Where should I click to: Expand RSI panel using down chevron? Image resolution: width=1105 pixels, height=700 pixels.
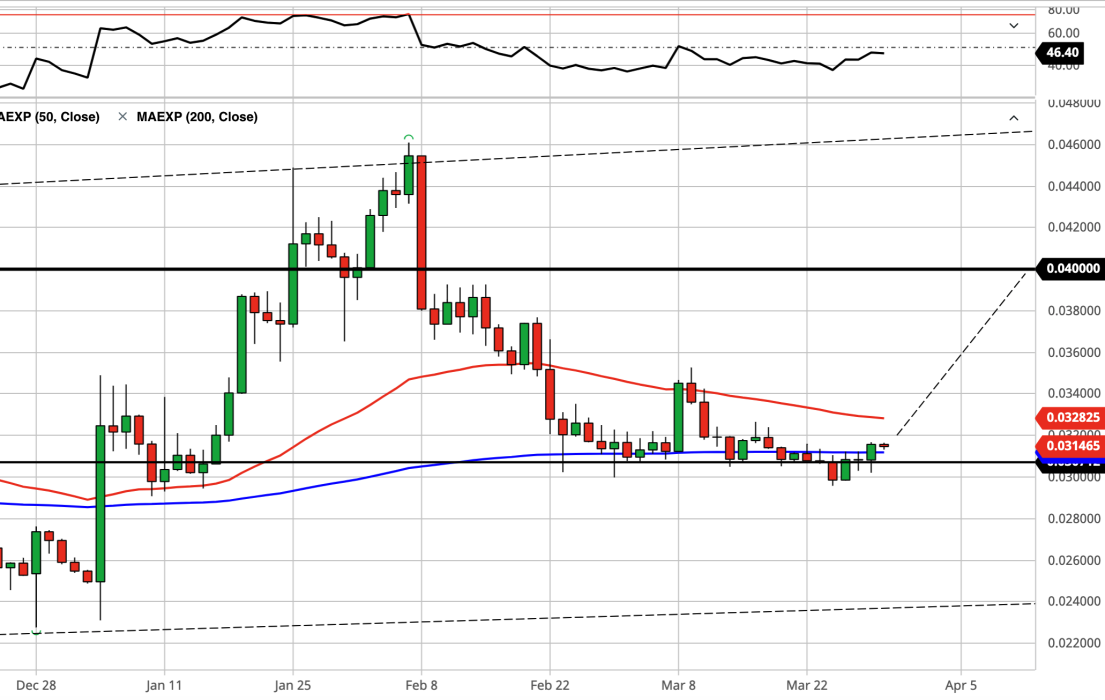click(x=1013, y=25)
